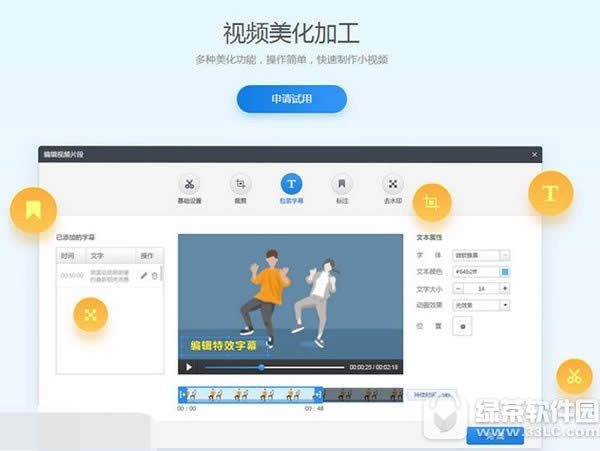Click the 时间 column header
The height and width of the screenshot is (451, 600).
[x=72, y=256]
